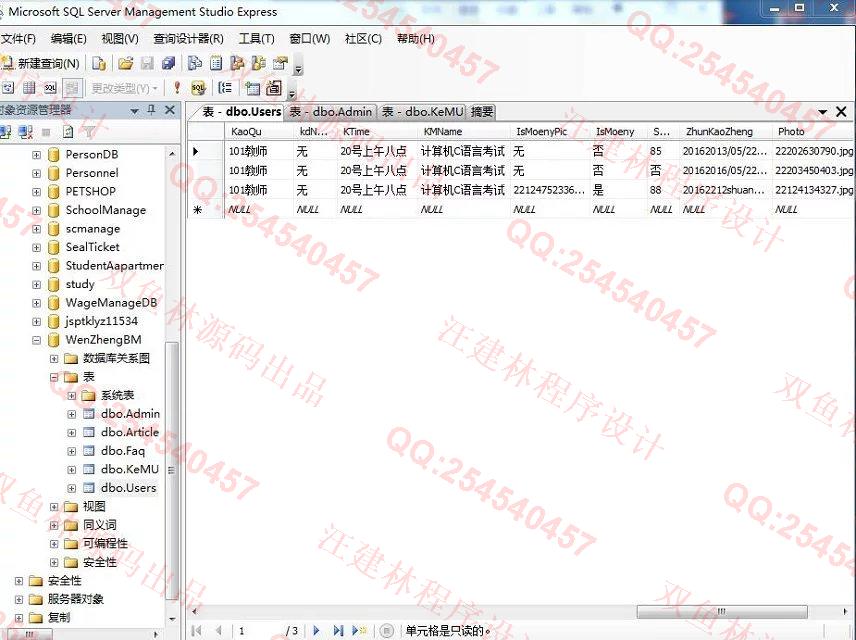
Task: Toggle auto hide pin on object explorer
Action: click(152, 110)
